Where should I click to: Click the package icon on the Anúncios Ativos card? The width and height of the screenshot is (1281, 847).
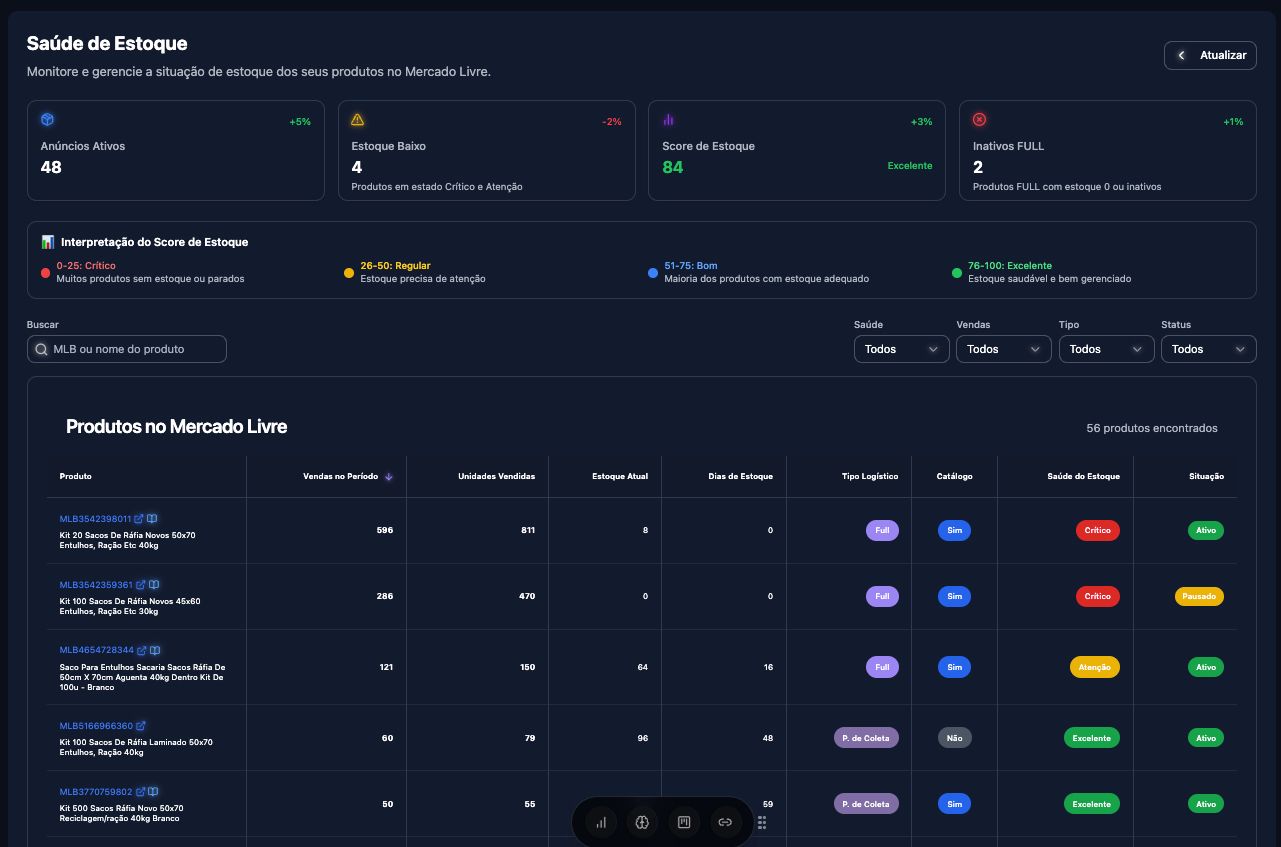point(47,119)
